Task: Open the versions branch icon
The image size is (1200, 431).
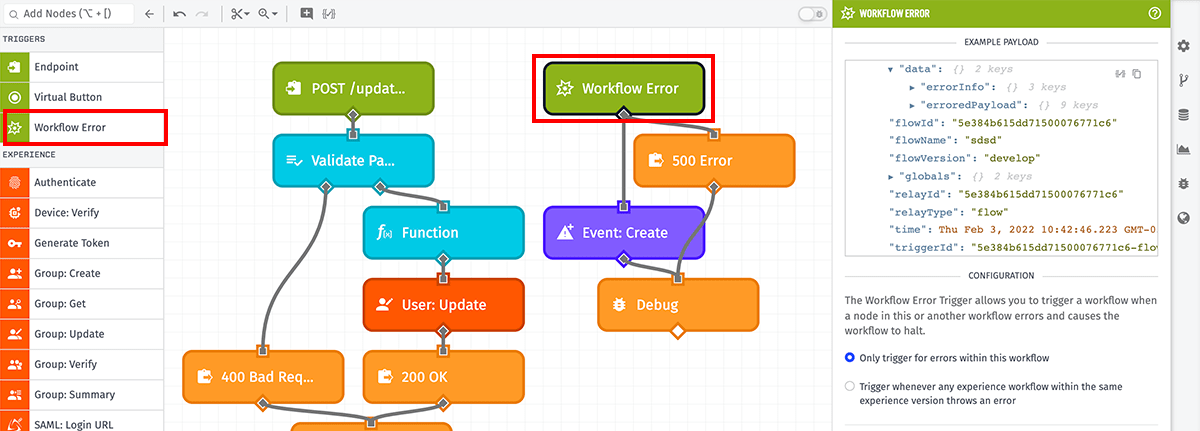Action: (x=1184, y=81)
